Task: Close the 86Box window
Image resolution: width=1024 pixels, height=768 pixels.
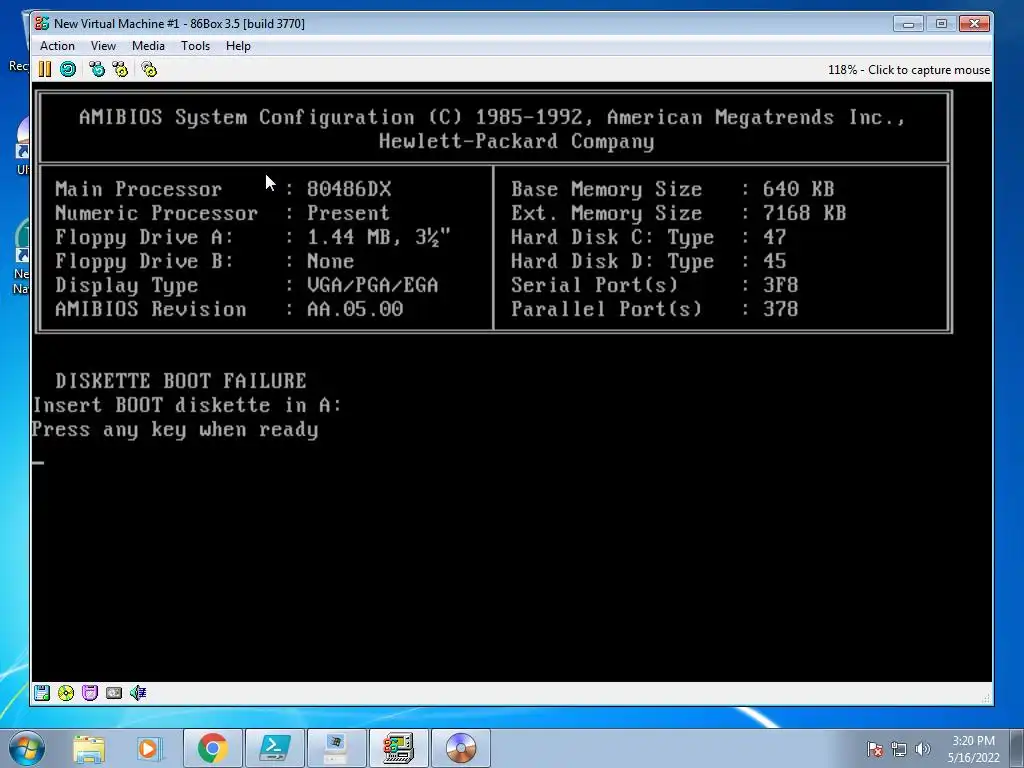Action: (x=974, y=24)
